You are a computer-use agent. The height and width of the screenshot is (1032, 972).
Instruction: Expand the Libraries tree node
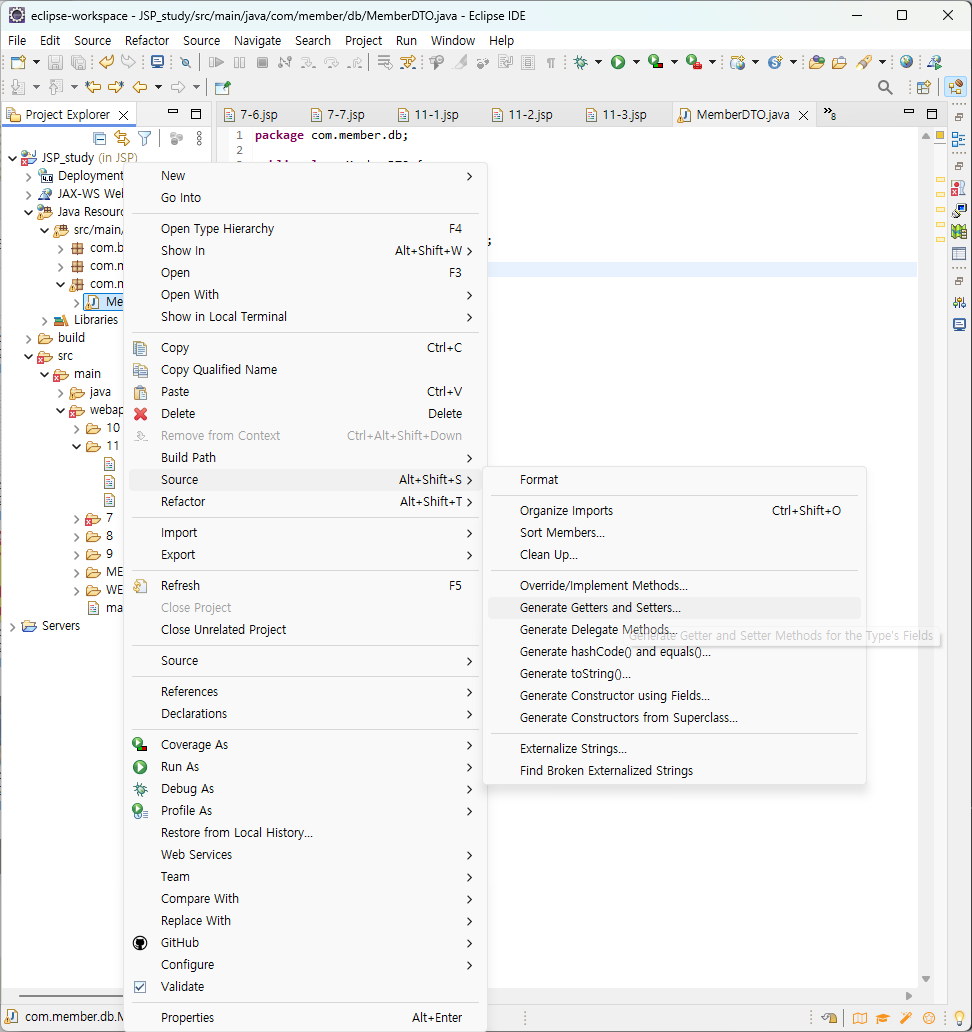tap(45, 321)
